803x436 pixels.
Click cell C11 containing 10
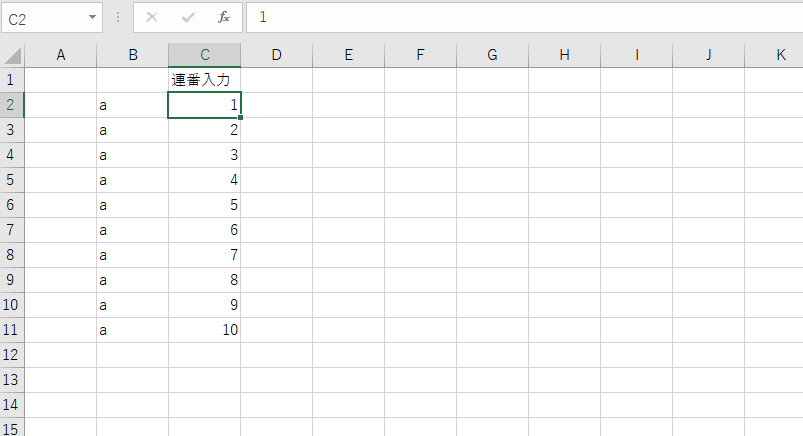205,329
